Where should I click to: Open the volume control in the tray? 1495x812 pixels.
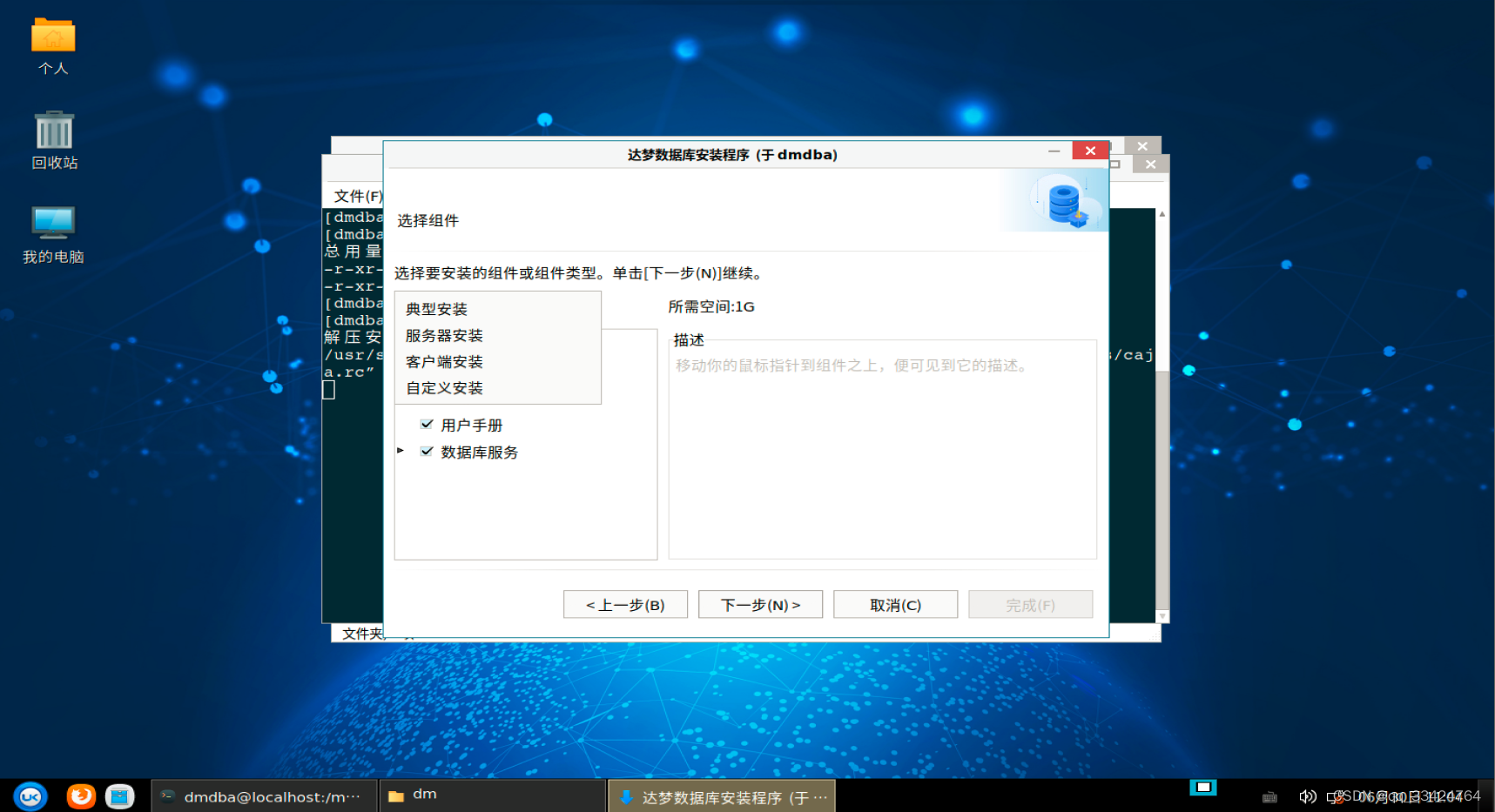(x=1307, y=796)
